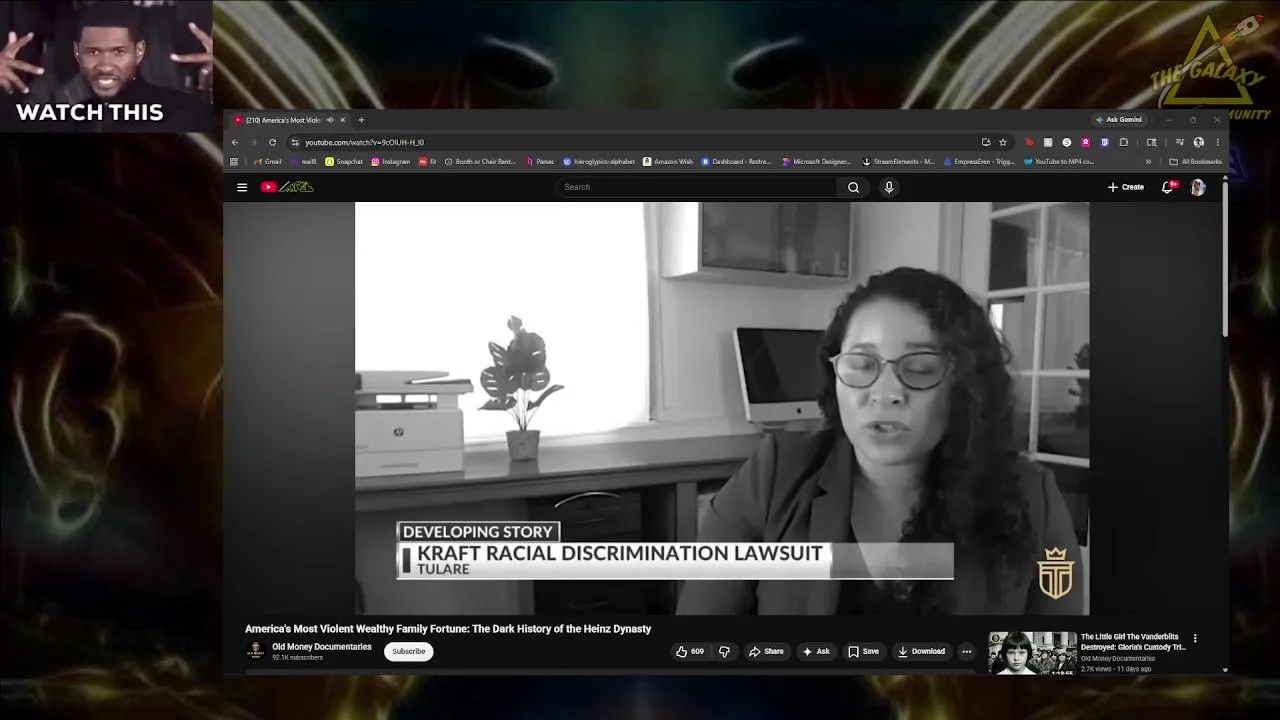Open media controls icon in toolbar
This screenshot has height=720, width=1280.
pos(1180,142)
